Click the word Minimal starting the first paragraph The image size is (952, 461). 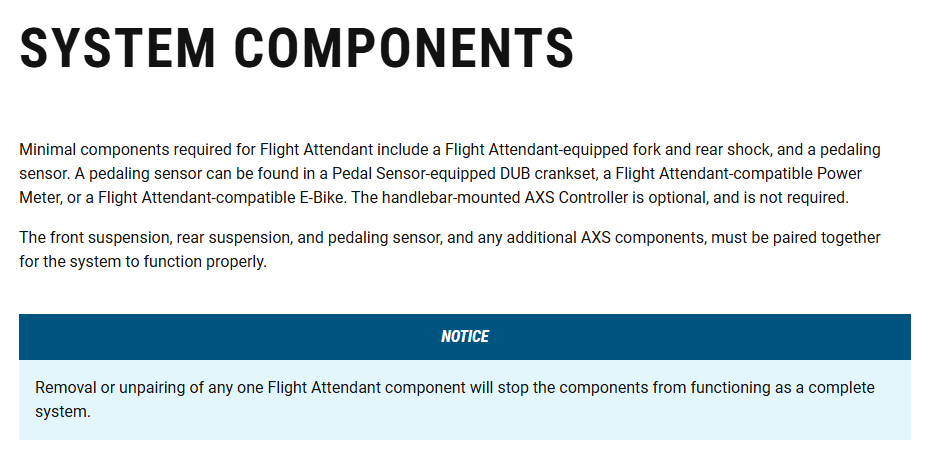point(48,150)
